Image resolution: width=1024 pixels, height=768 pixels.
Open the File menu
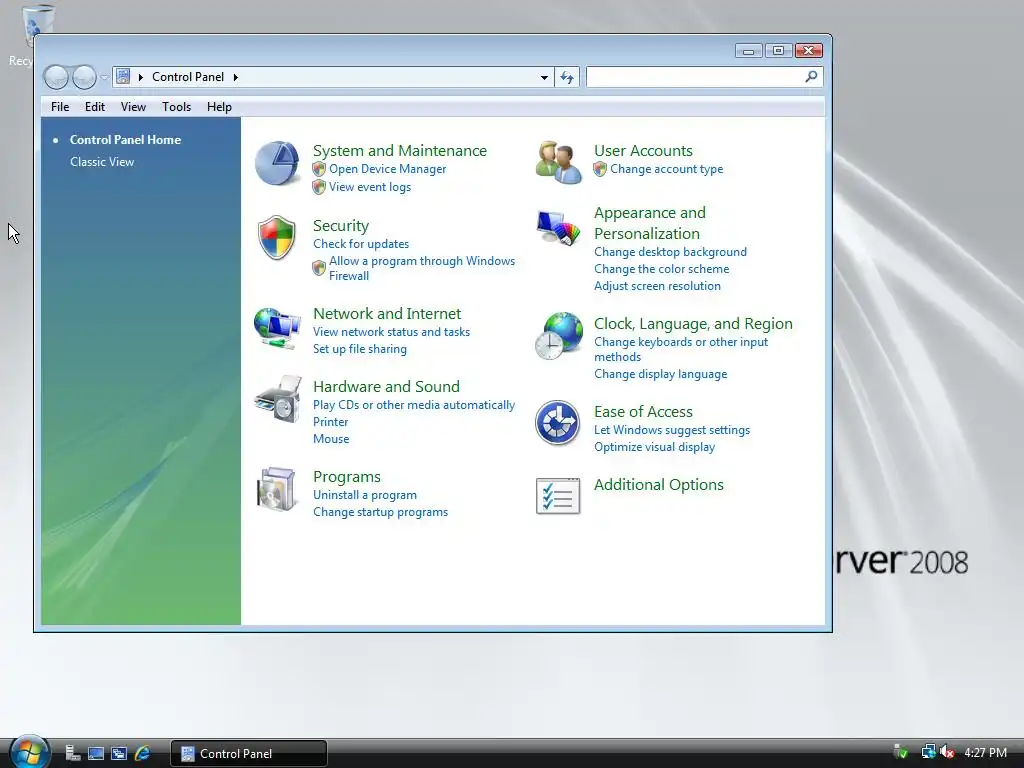point(60,106)
